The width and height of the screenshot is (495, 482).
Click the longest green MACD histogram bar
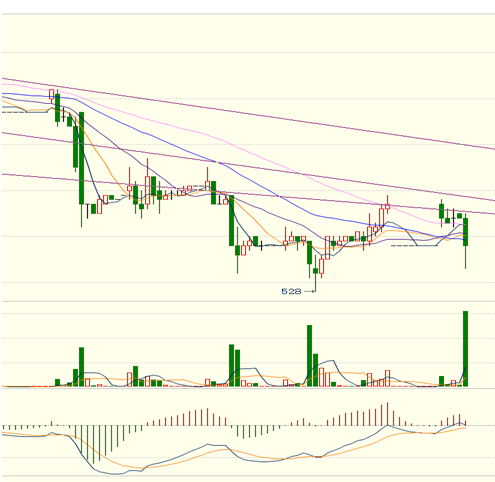(93, 444)
